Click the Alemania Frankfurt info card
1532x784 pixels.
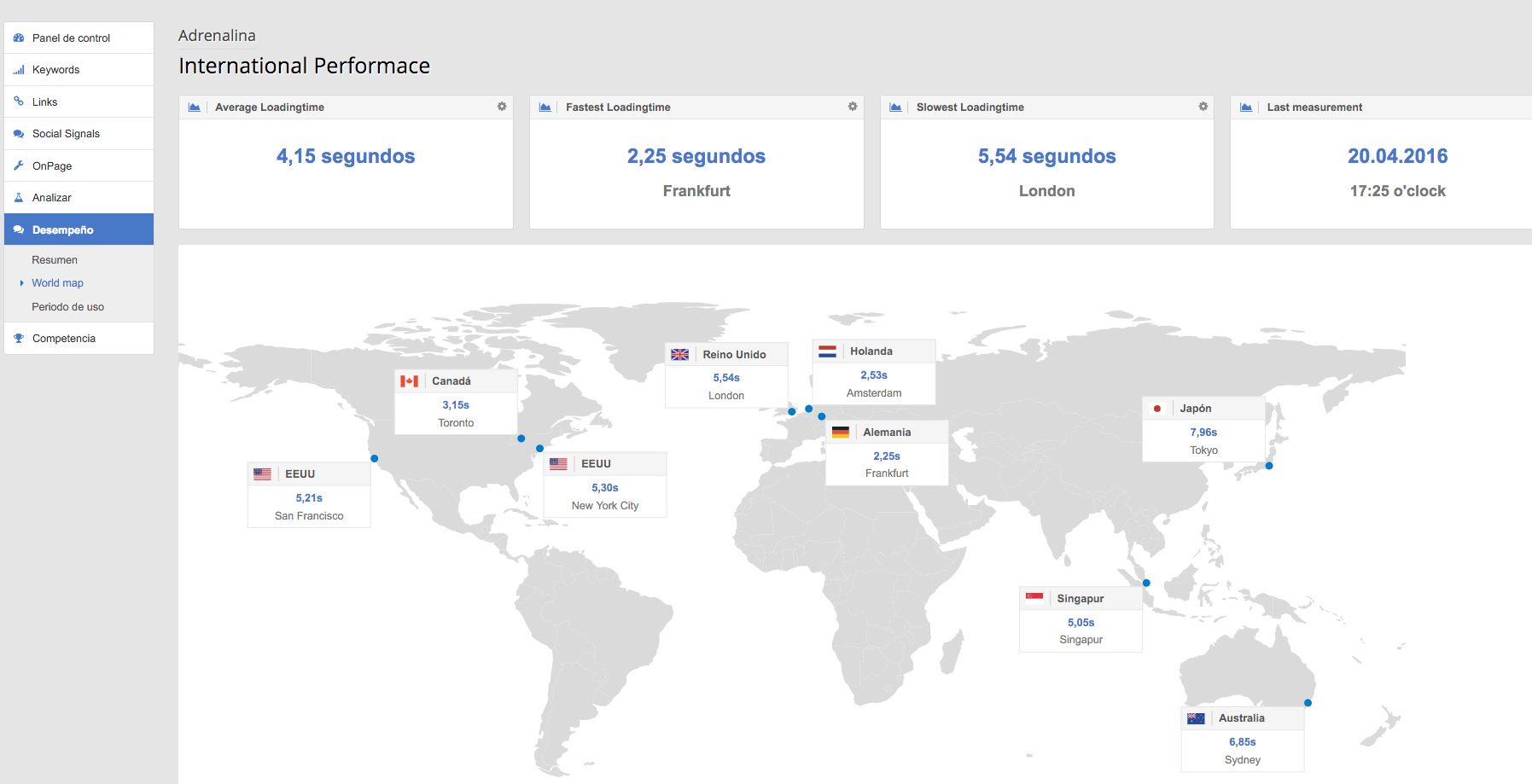pyautogui.click(x=887, y=453)
